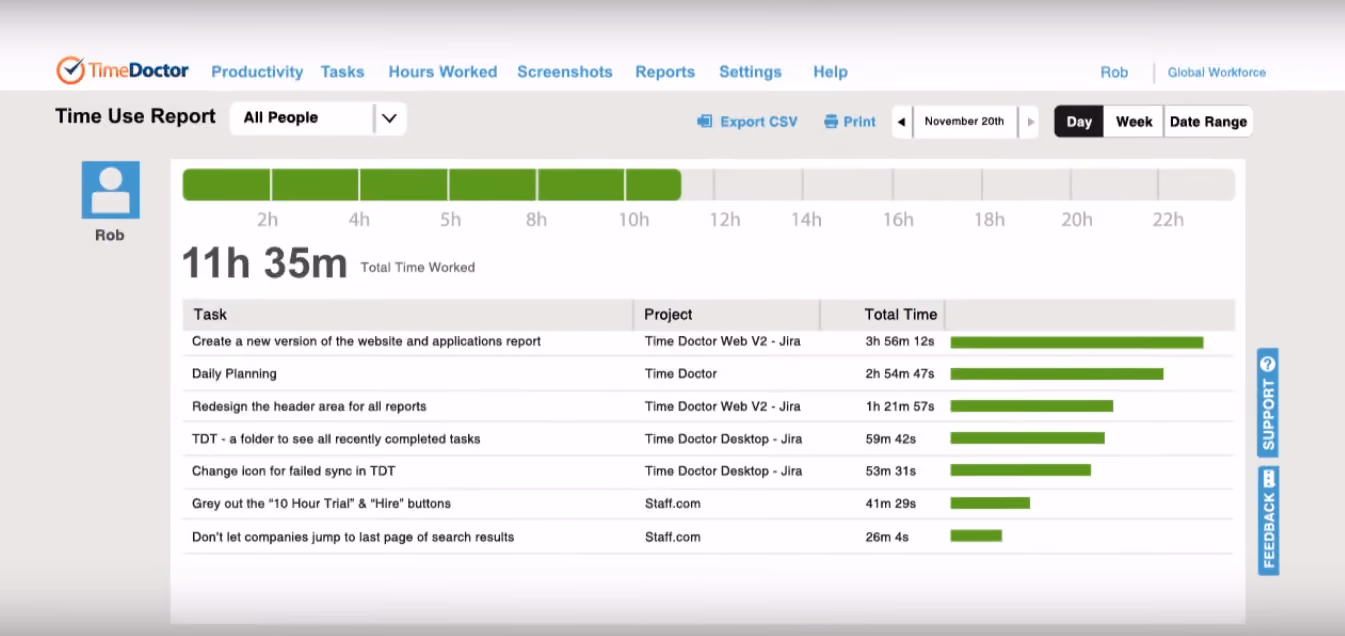The image size is (1345, 636).
Task: Click 'Time Doctor Web V2 - Jira' in 3h 56m row
Action: click(723, 341)
